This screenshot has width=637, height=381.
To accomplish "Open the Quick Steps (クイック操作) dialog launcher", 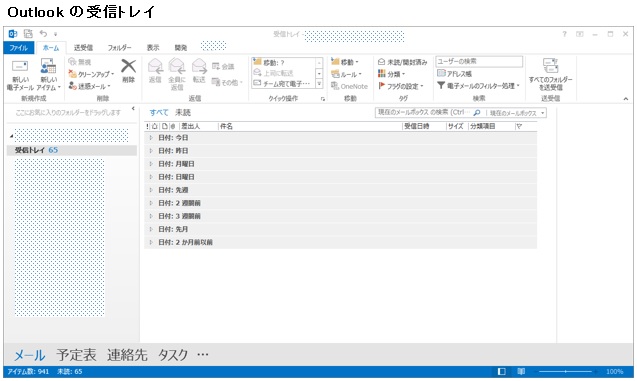I will click(x=323, y=99).
